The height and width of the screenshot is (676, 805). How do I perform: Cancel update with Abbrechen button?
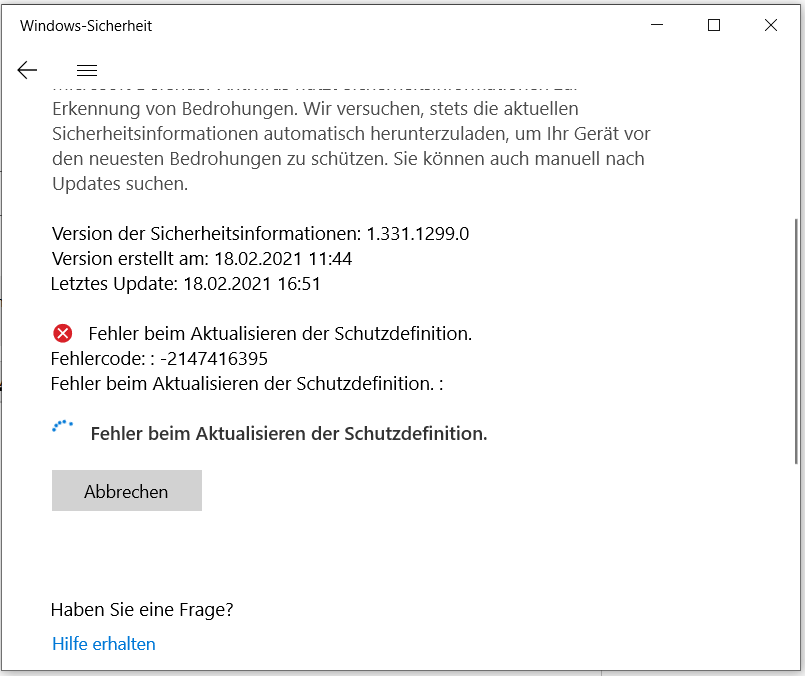(127, 491)
